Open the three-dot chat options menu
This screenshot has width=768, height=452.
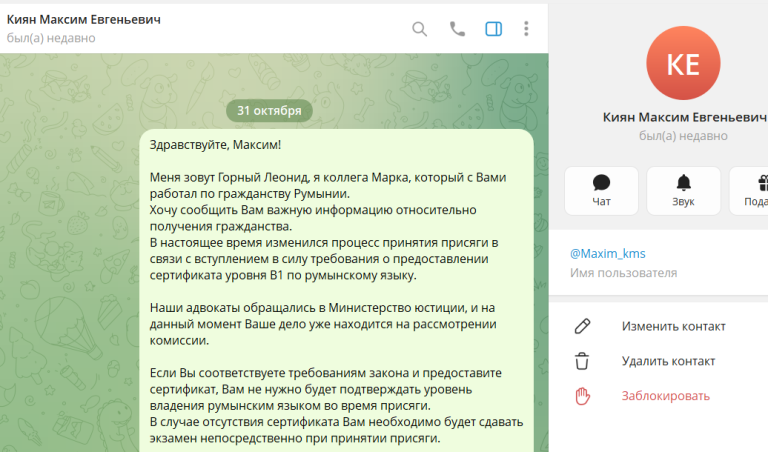pyautogui.click(x=526, y=29)
